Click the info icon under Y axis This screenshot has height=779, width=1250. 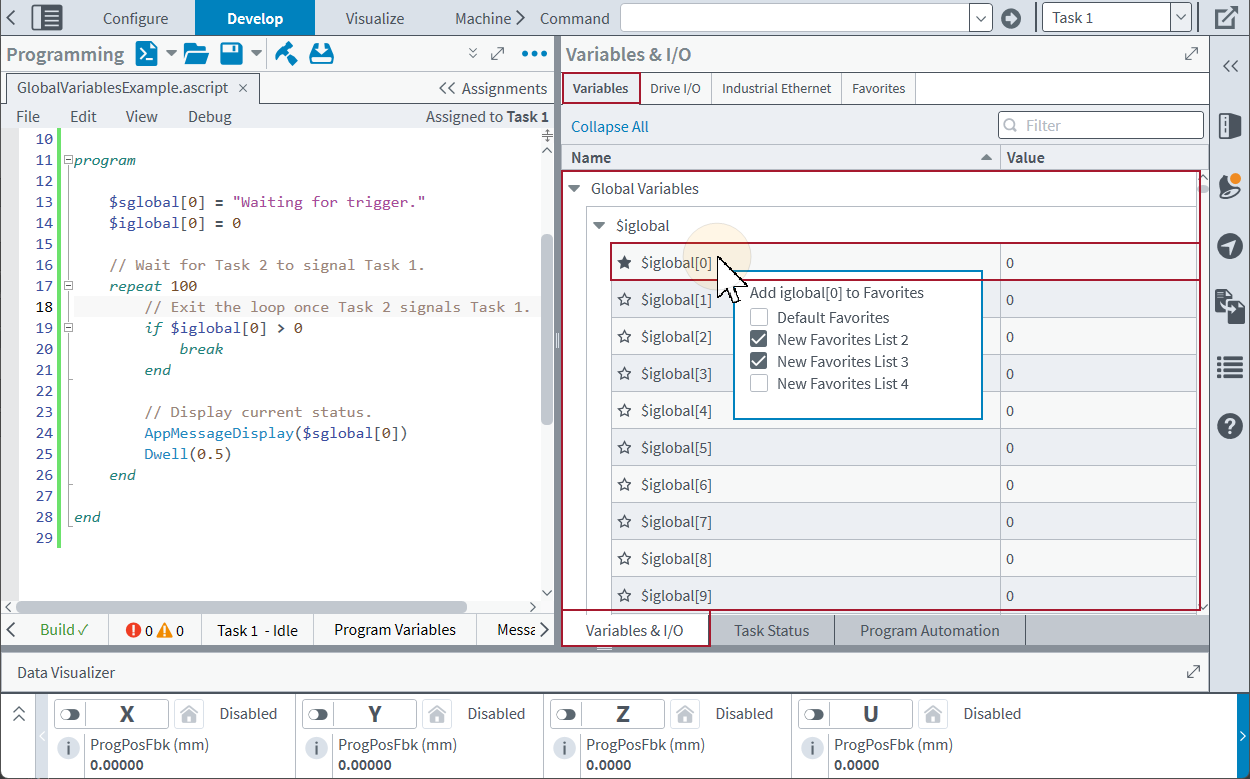pyautogui.click(x=316, y=748)
